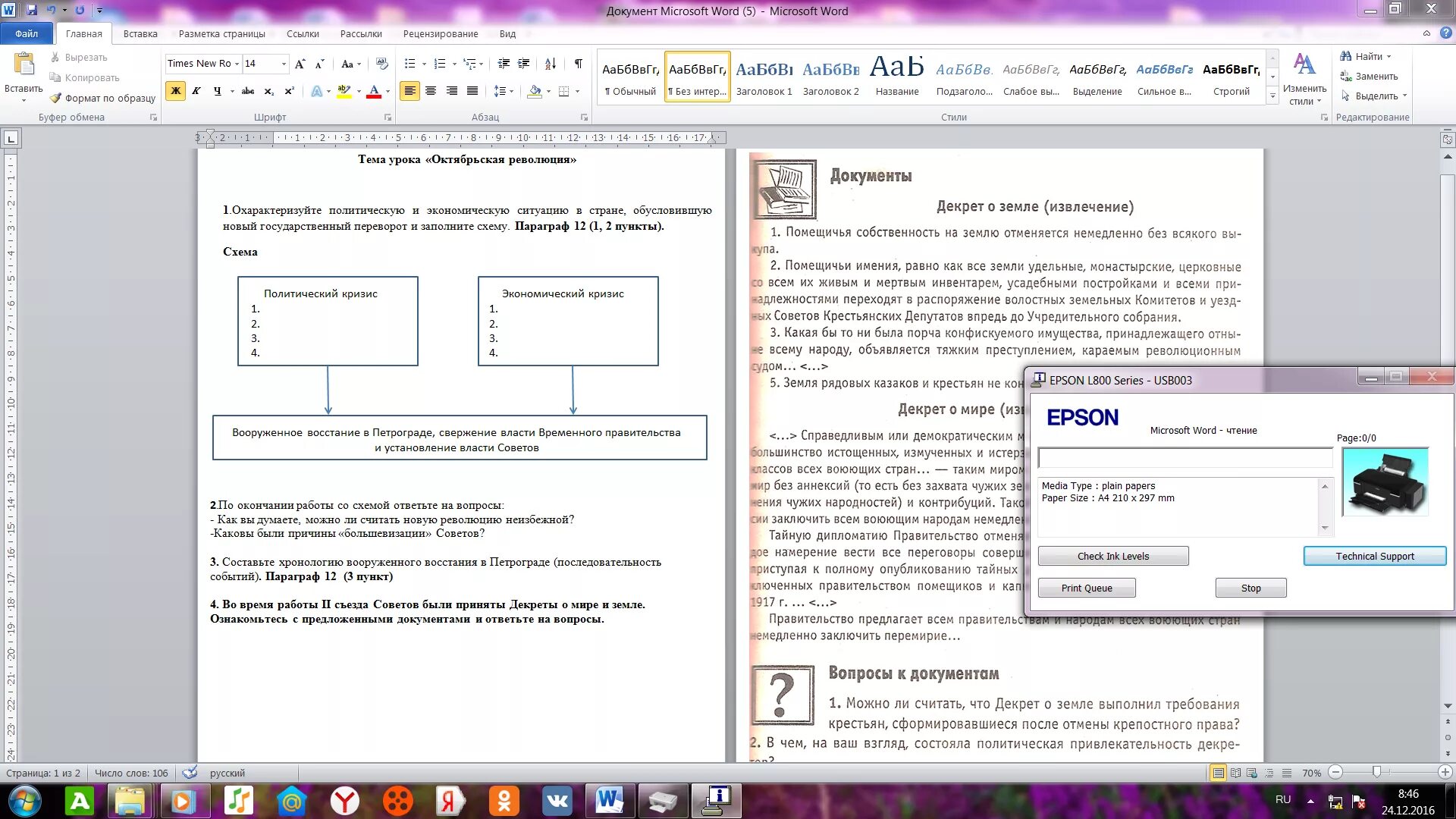Center the paragraph text
This screenshot has width=1456, height=819.
431,91
